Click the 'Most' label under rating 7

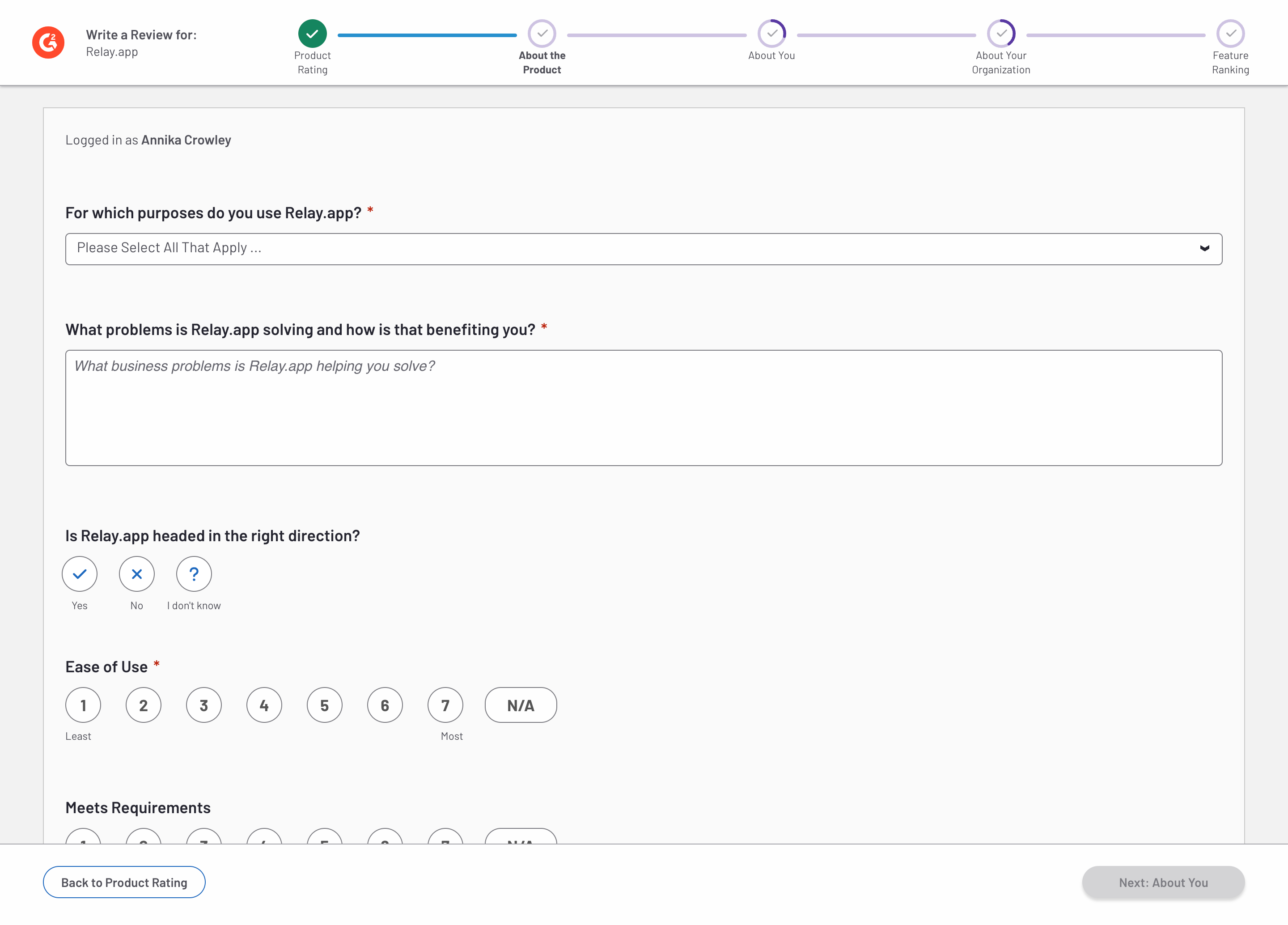[452, 736]
